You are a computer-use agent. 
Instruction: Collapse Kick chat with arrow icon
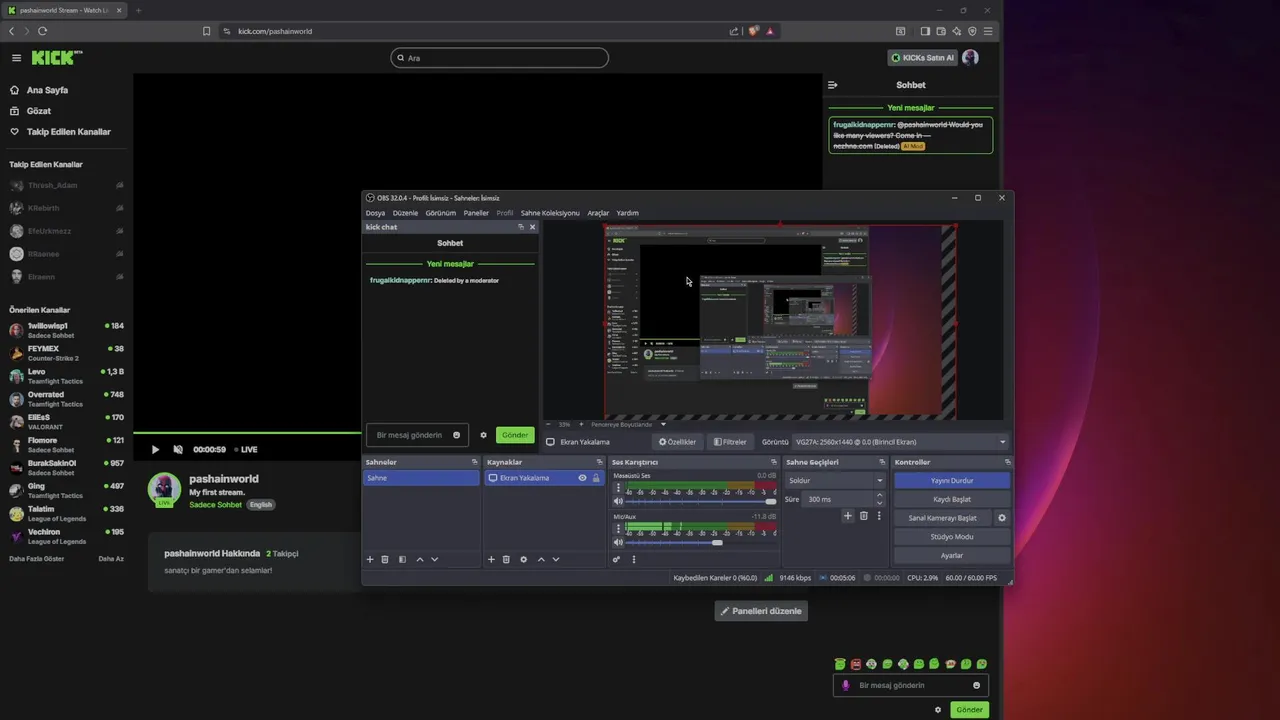pyautogui.click(x=833, y=85)
